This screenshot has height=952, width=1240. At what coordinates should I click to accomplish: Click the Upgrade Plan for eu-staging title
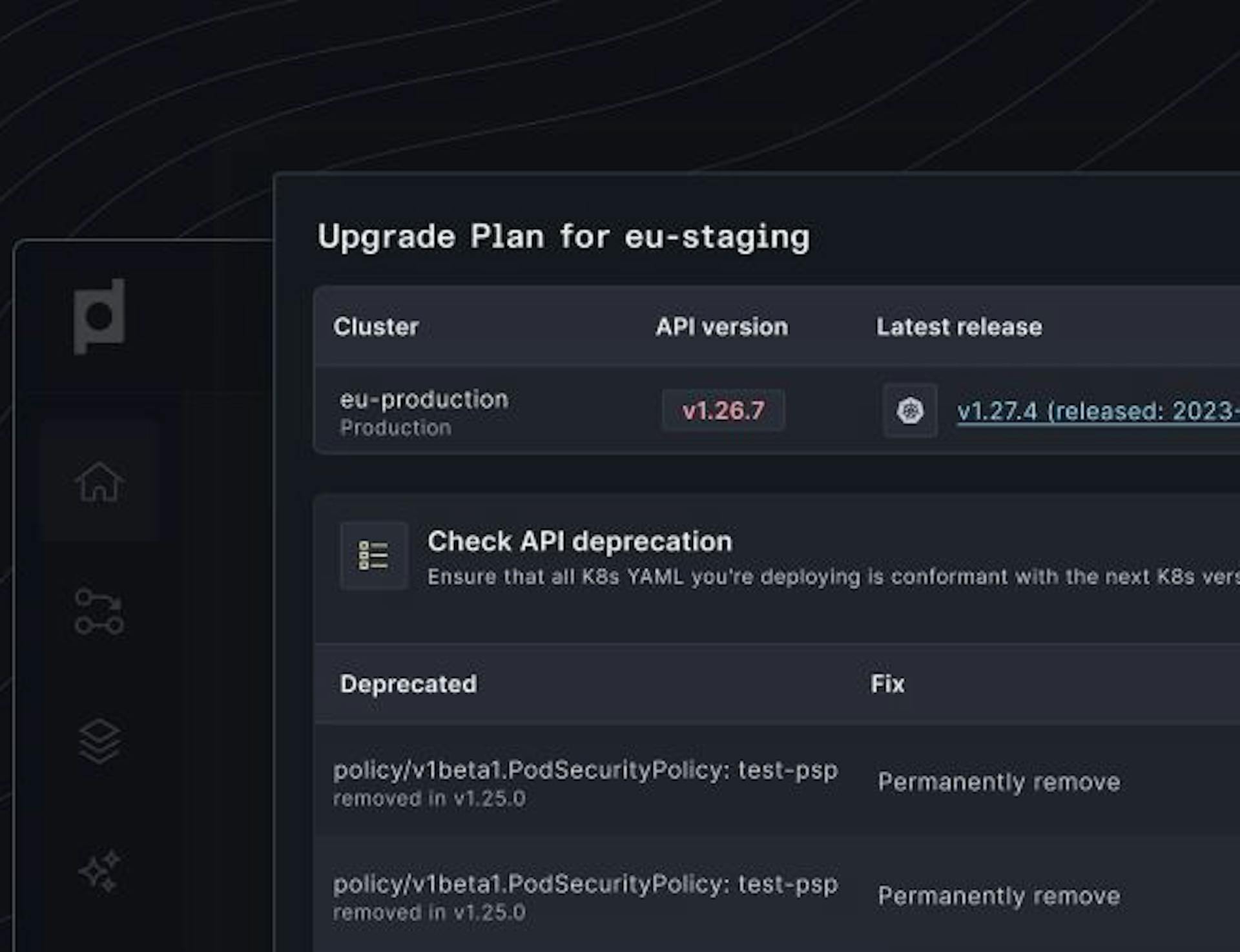click(x=563, y=236)
